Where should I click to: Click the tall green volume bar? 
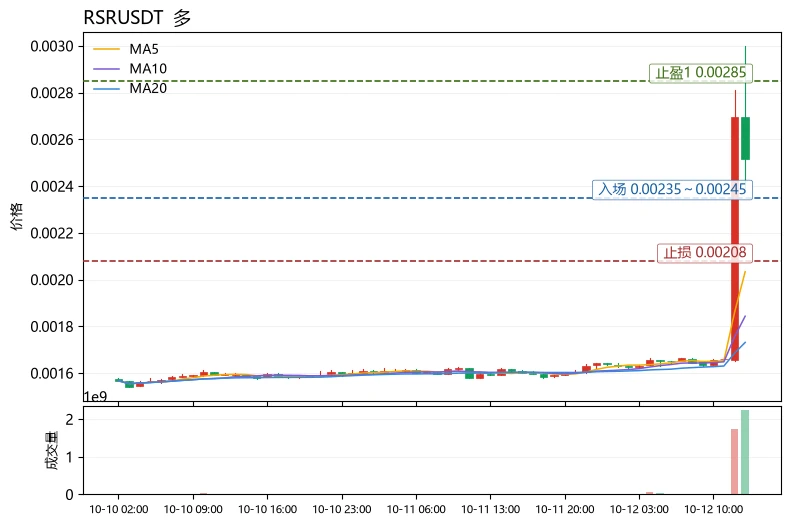point(745,452)
